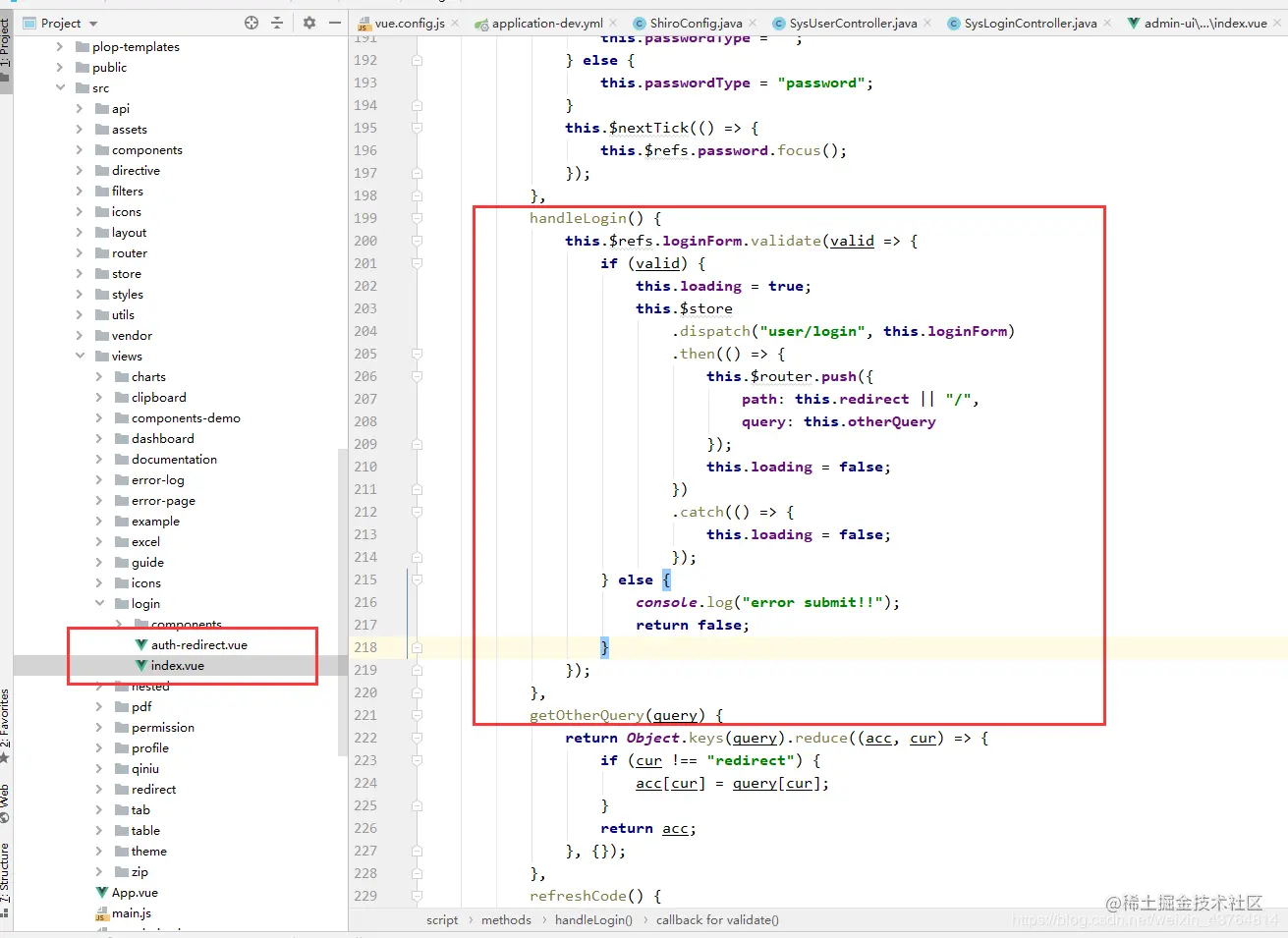Open the 2: Favorites tool window tab
Image resolution: width=1288 pixels, height=938 pixels.
[x=6, y=727]
